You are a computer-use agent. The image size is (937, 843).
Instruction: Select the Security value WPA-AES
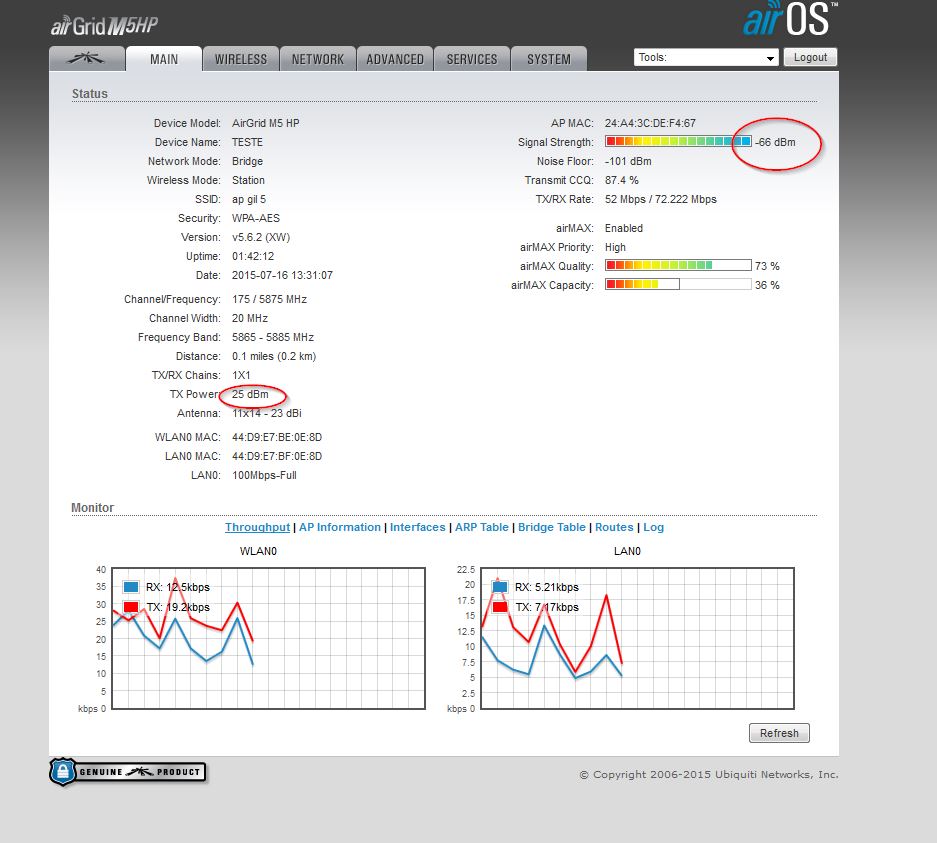[256, 218]
